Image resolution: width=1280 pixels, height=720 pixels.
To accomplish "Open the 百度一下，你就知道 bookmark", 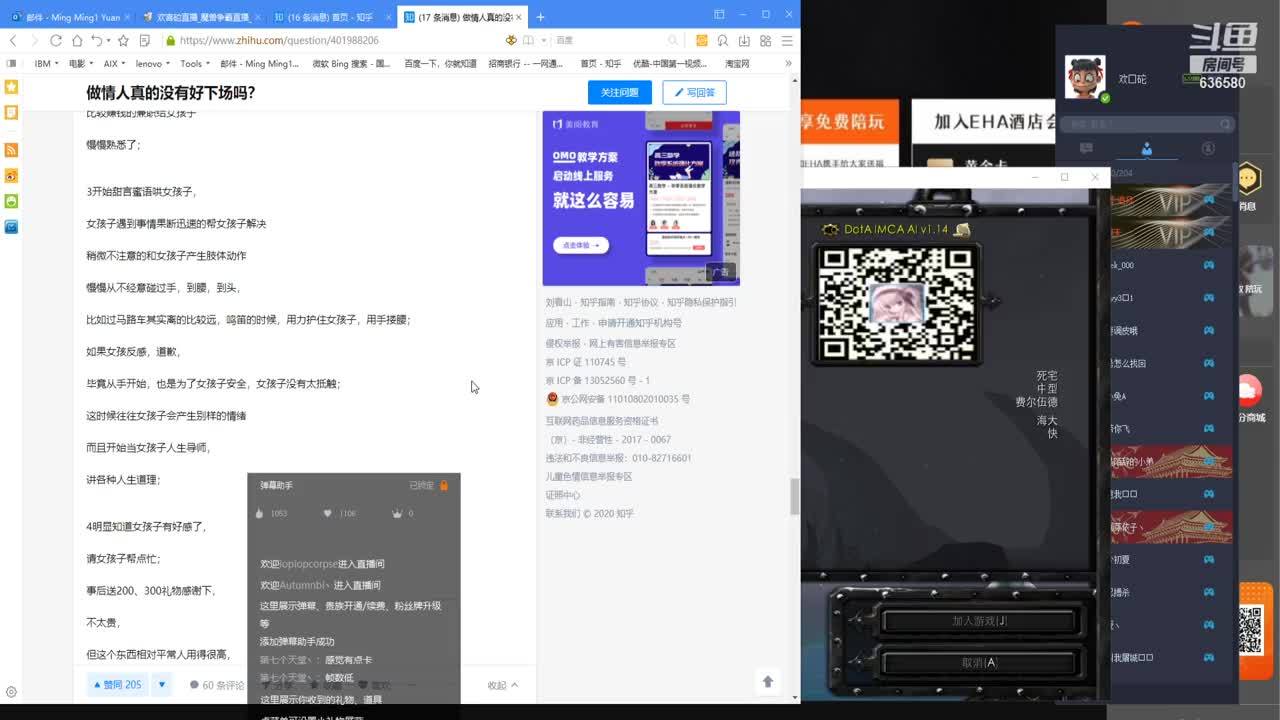I will 440,63.
